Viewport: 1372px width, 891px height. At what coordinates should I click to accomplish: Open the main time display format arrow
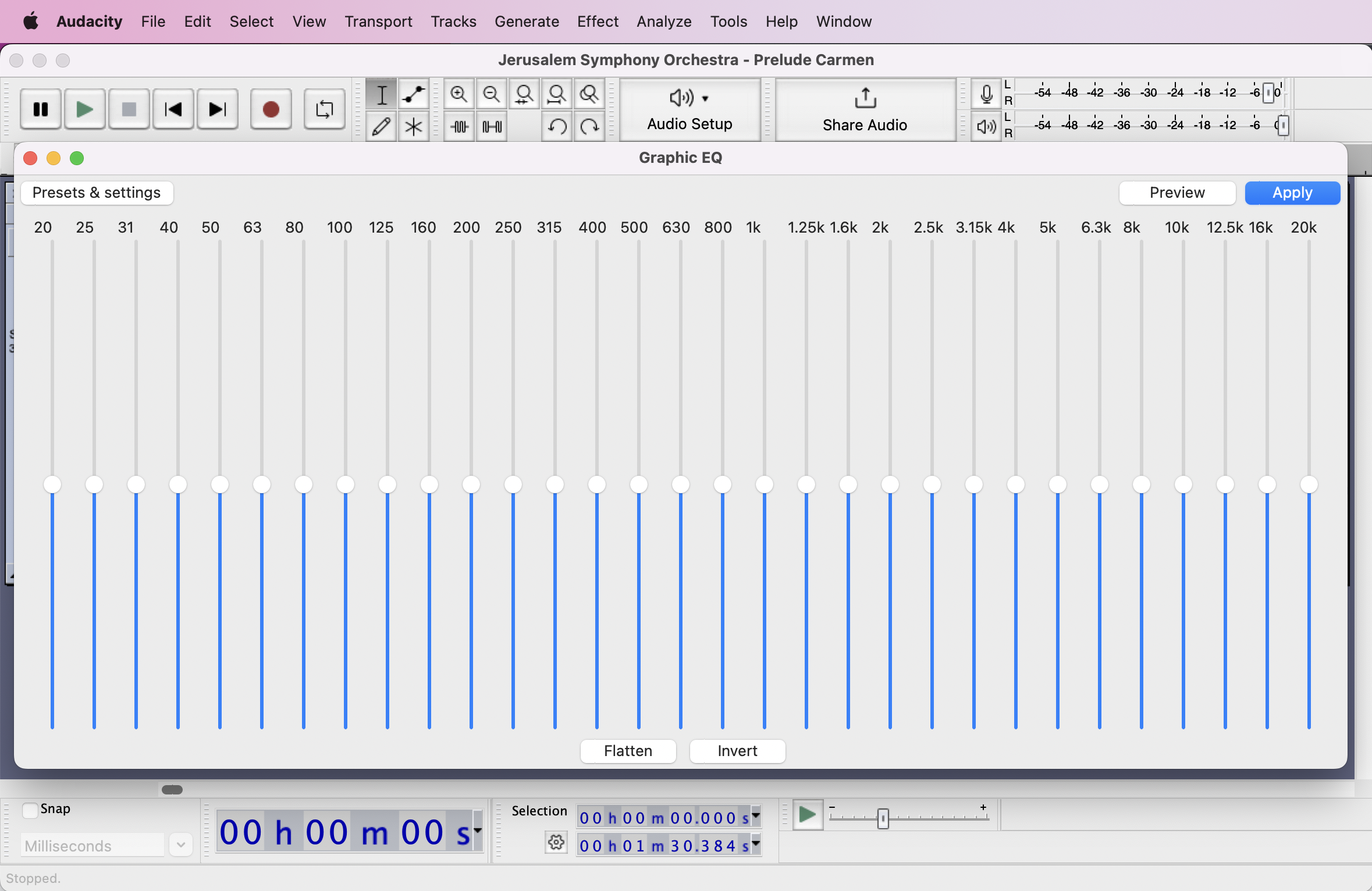[x=478, y=831]
